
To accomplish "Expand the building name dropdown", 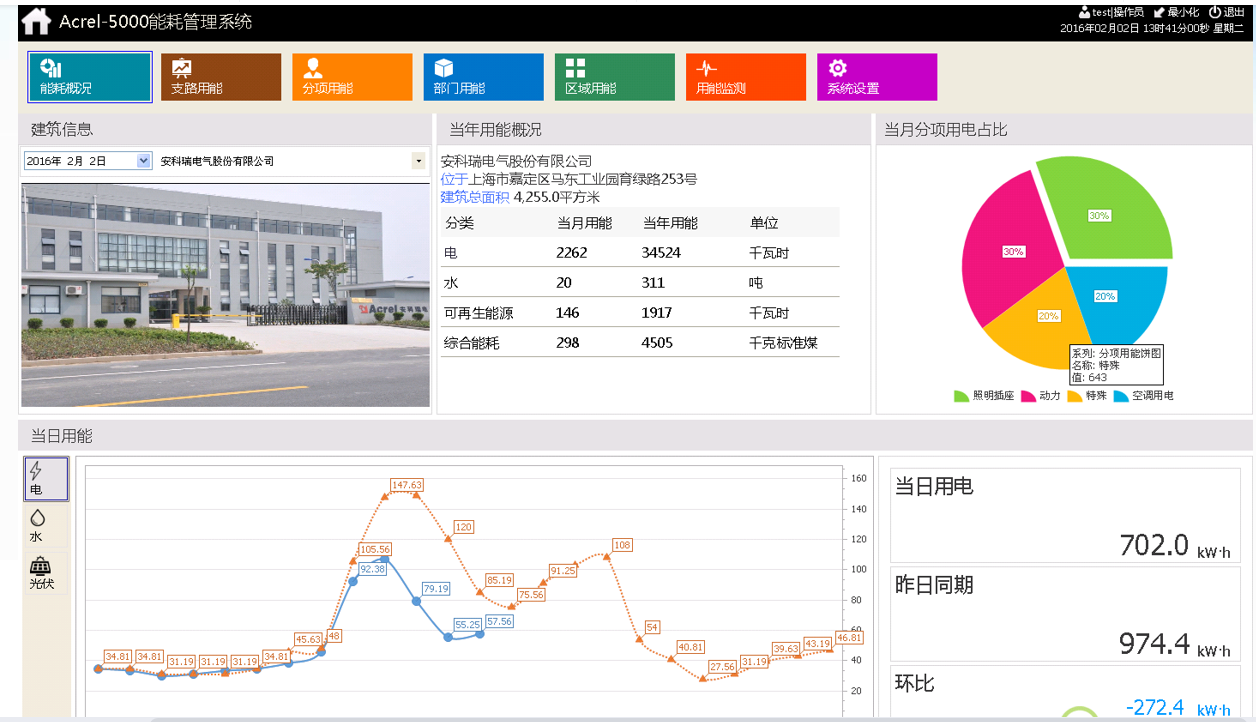I will click(x=418, y=161).
